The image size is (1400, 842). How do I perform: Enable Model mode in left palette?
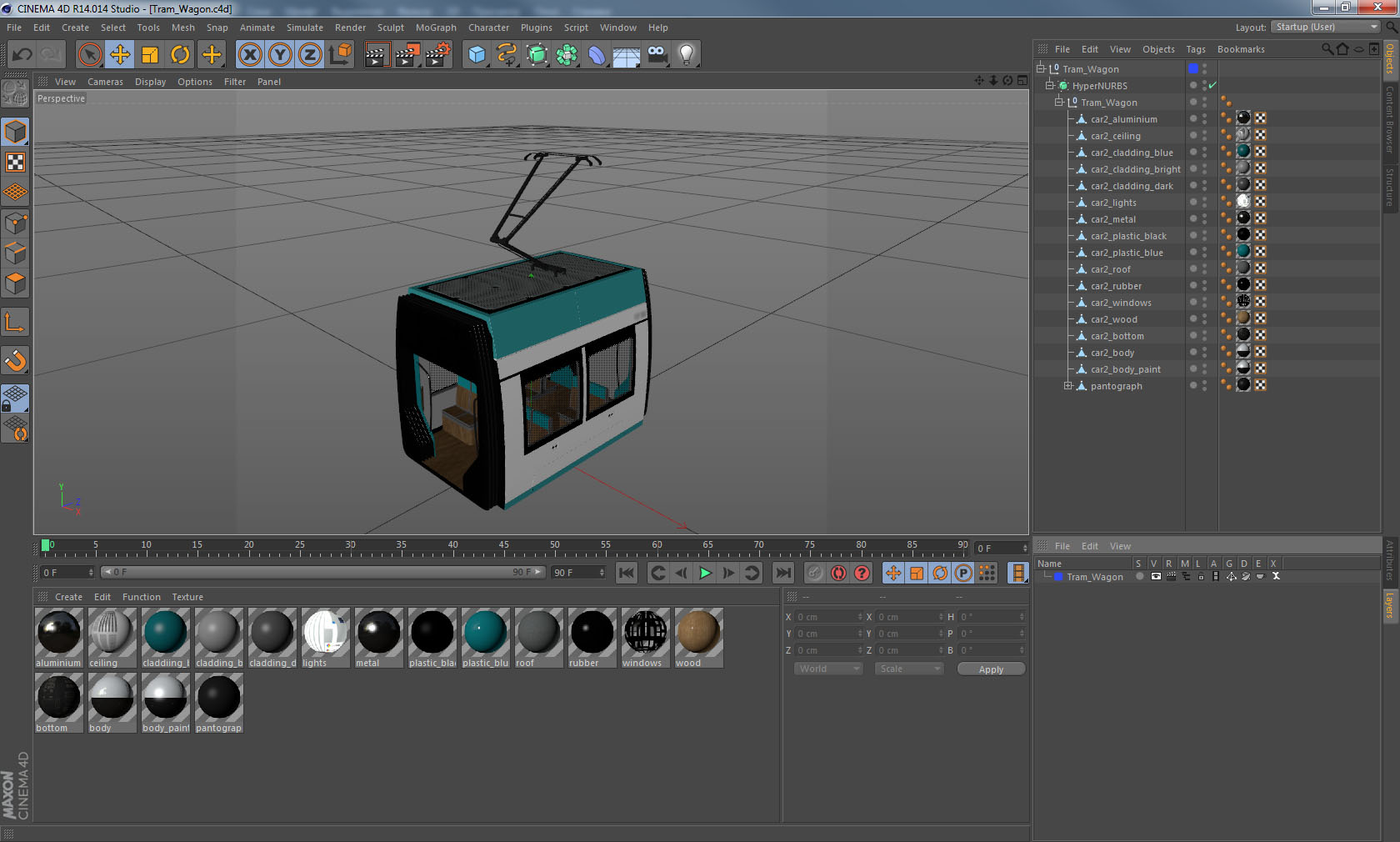16,132
